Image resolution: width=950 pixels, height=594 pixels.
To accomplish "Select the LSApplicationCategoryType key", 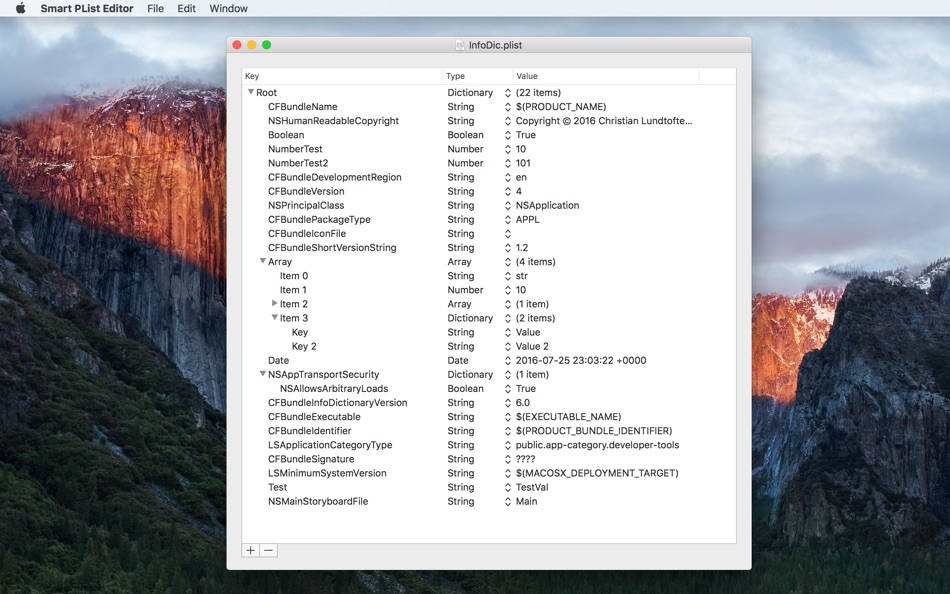I will pos(330,445).
